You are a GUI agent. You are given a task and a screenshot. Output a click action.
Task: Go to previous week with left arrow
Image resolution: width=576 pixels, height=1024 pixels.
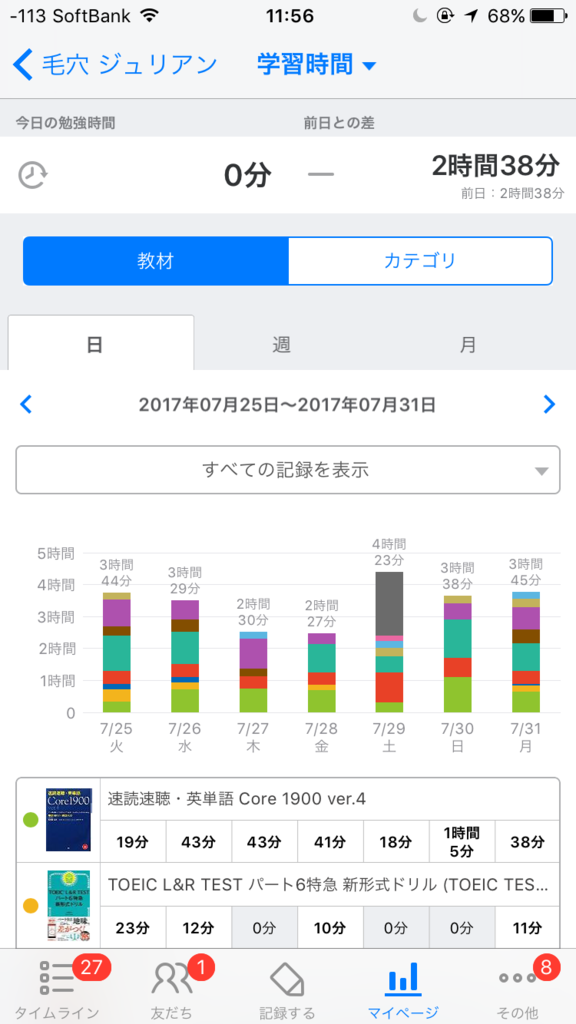26,405
